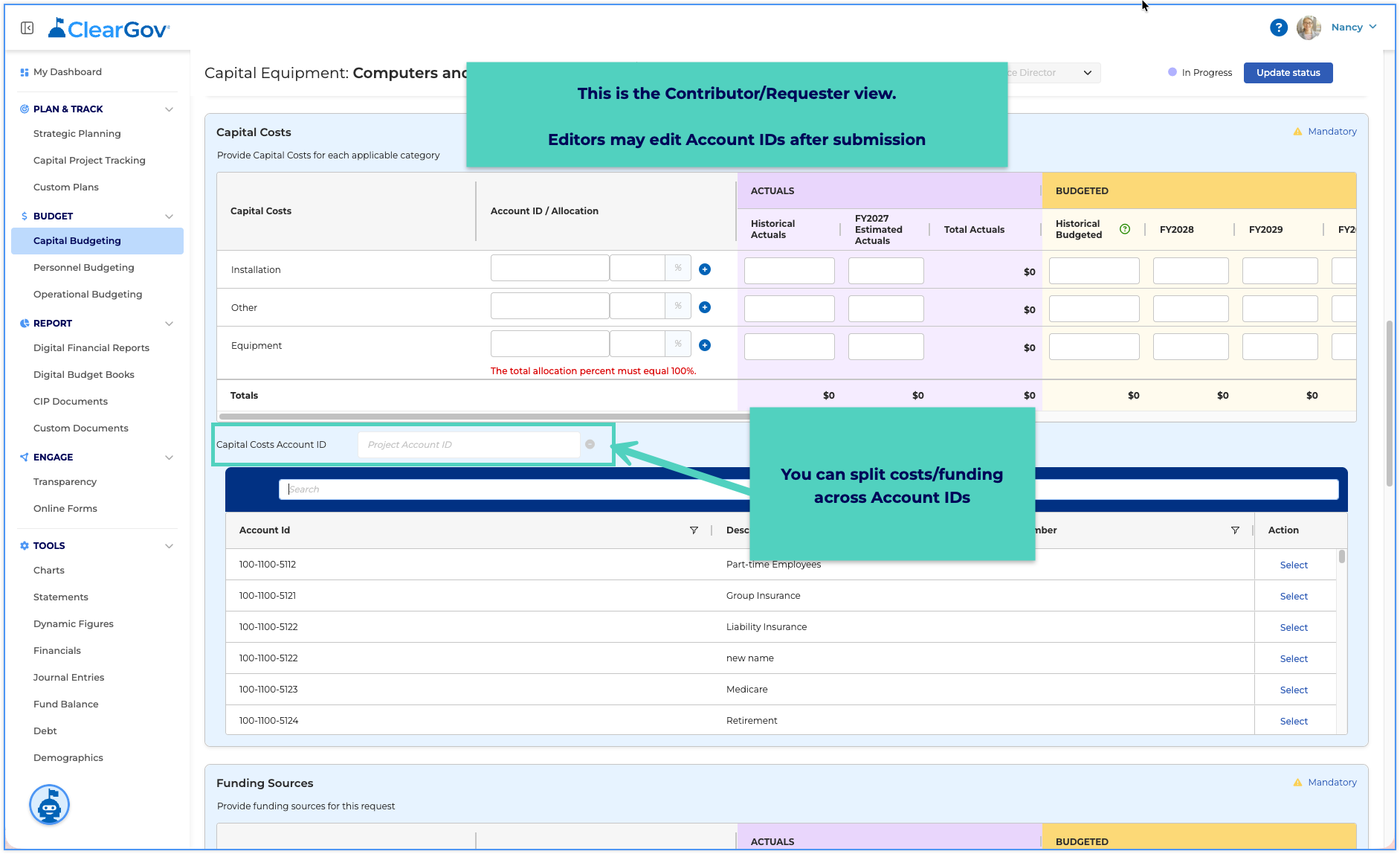1400x854 pixels.
Task: Click Installation Account ID field
Action: [550, 269]
